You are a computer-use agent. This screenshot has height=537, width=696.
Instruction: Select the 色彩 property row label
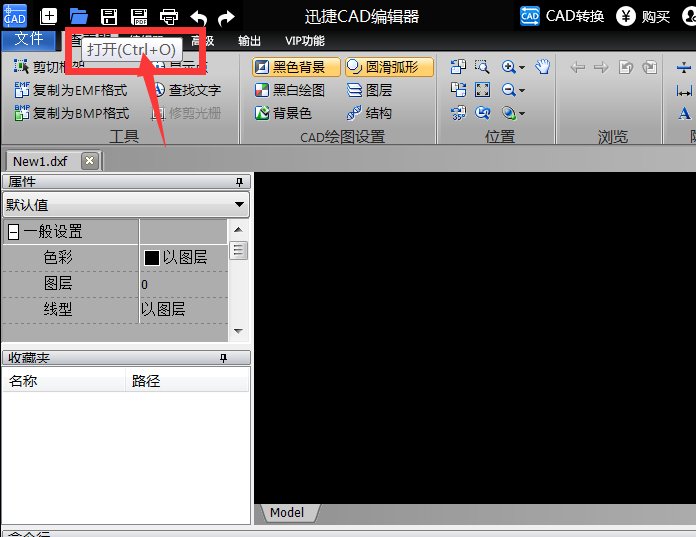pos(58,257)
